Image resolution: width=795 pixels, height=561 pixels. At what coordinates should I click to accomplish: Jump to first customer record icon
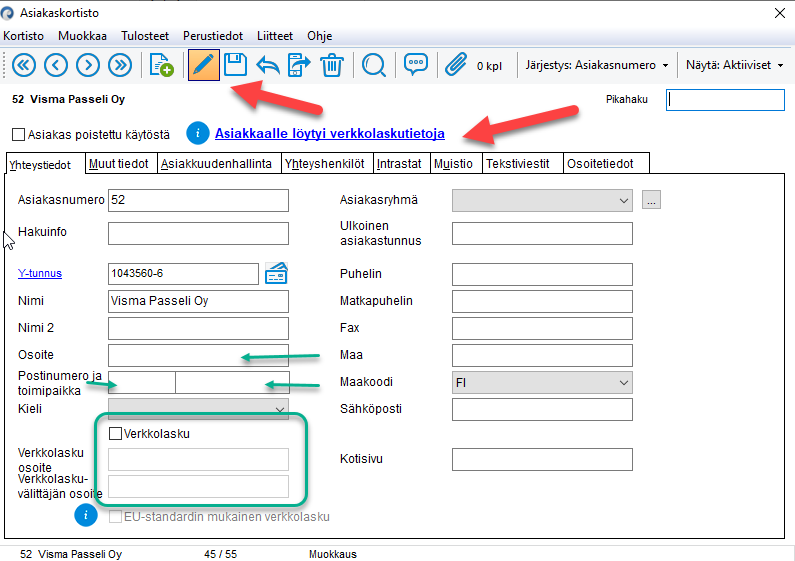click(23, 65)
